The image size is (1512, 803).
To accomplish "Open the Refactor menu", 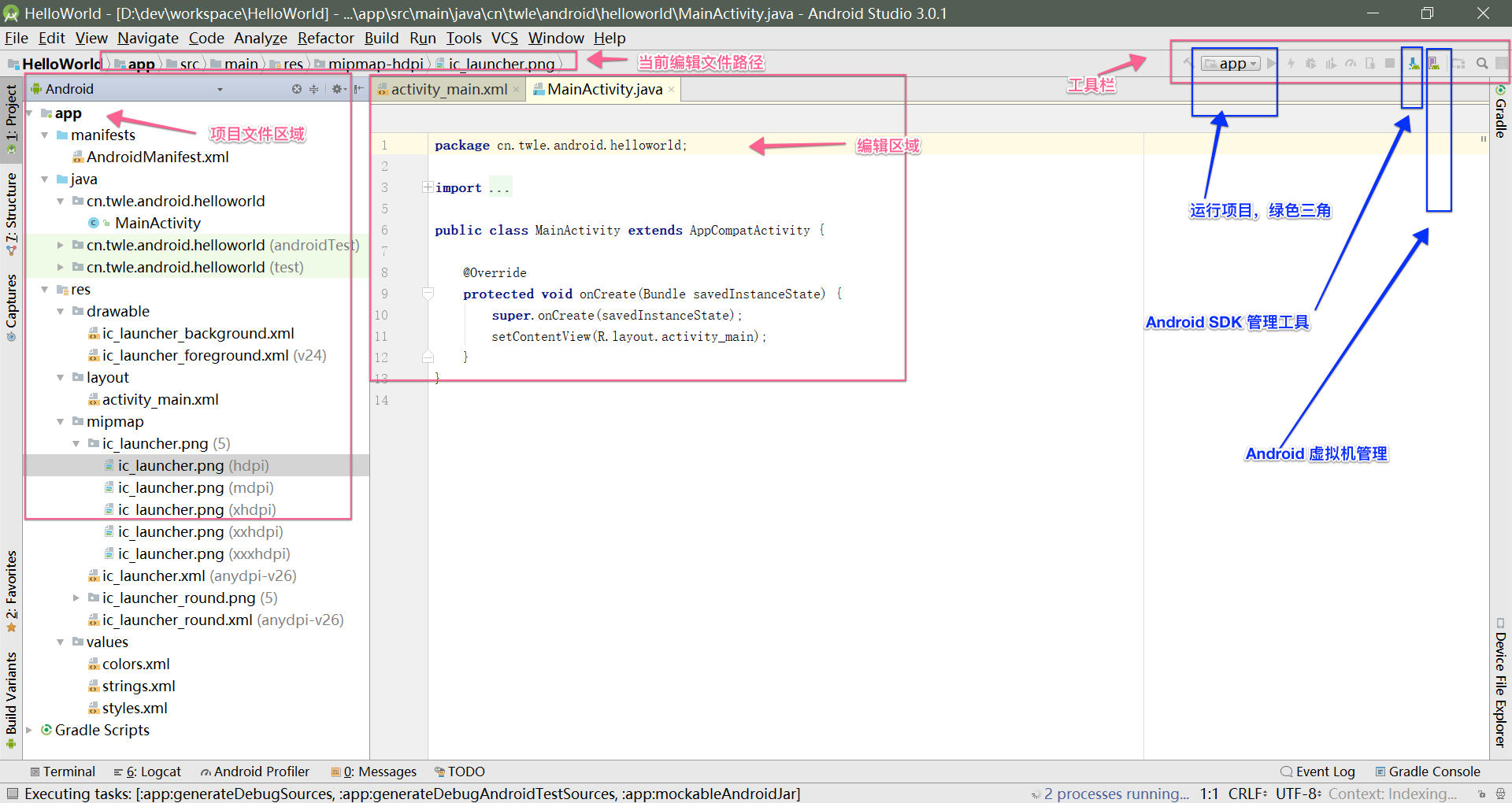I will (x=326, y=38).
